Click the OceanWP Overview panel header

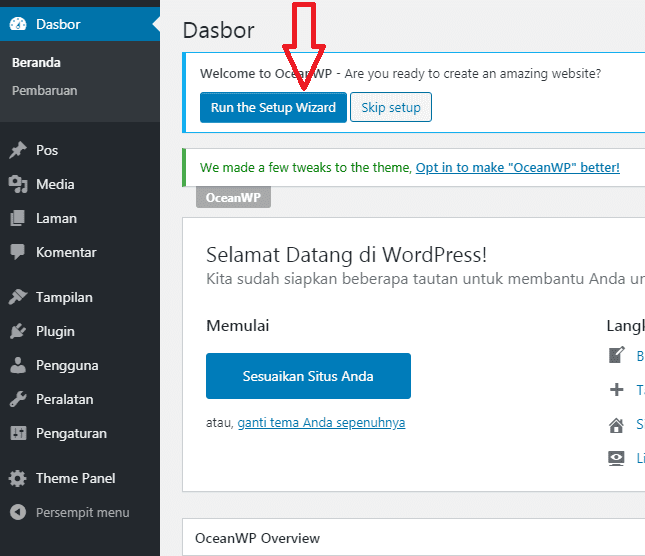tap(413, 537)
